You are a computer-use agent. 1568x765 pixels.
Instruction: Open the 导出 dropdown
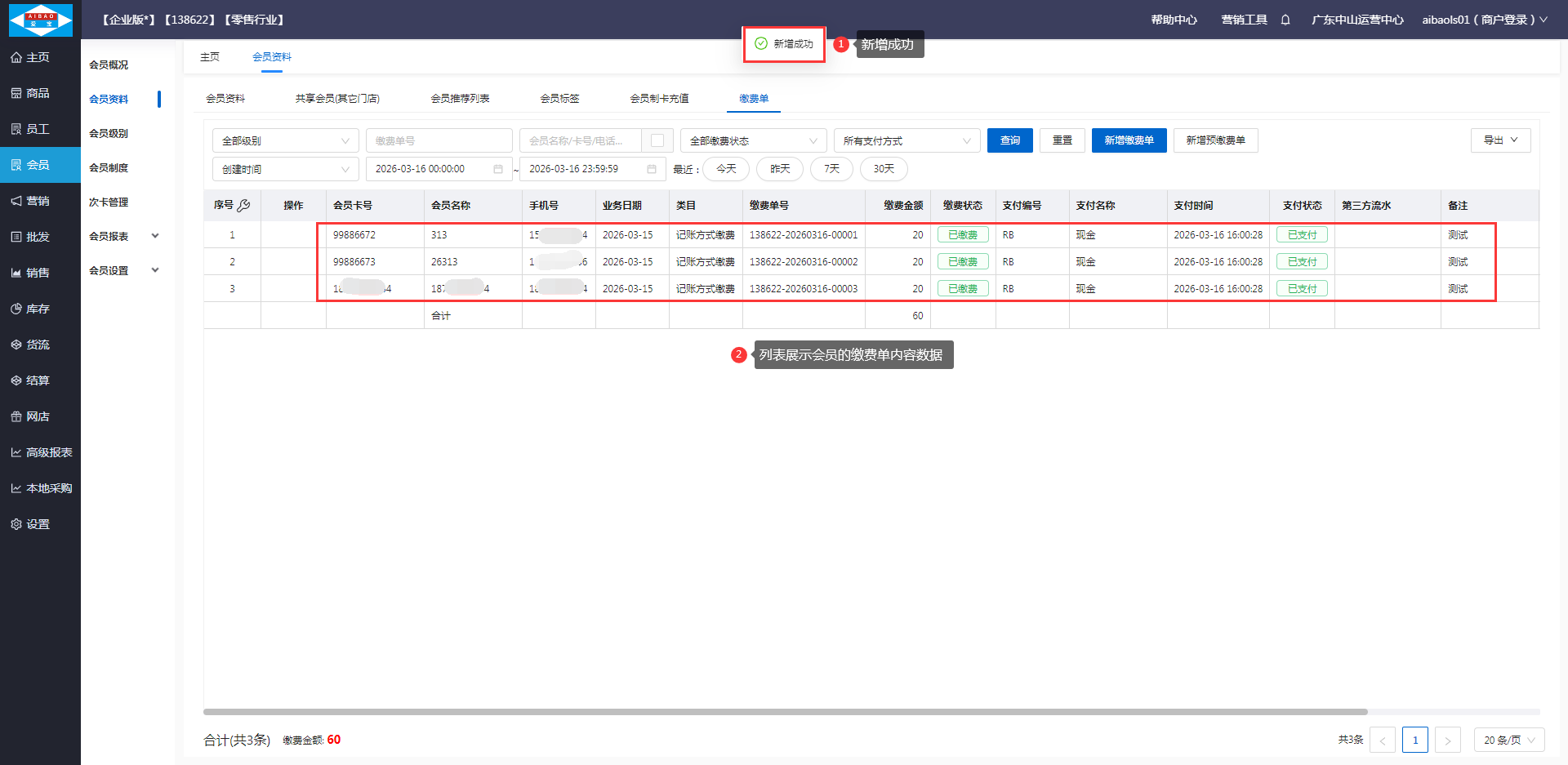[x=1500, y=140]
